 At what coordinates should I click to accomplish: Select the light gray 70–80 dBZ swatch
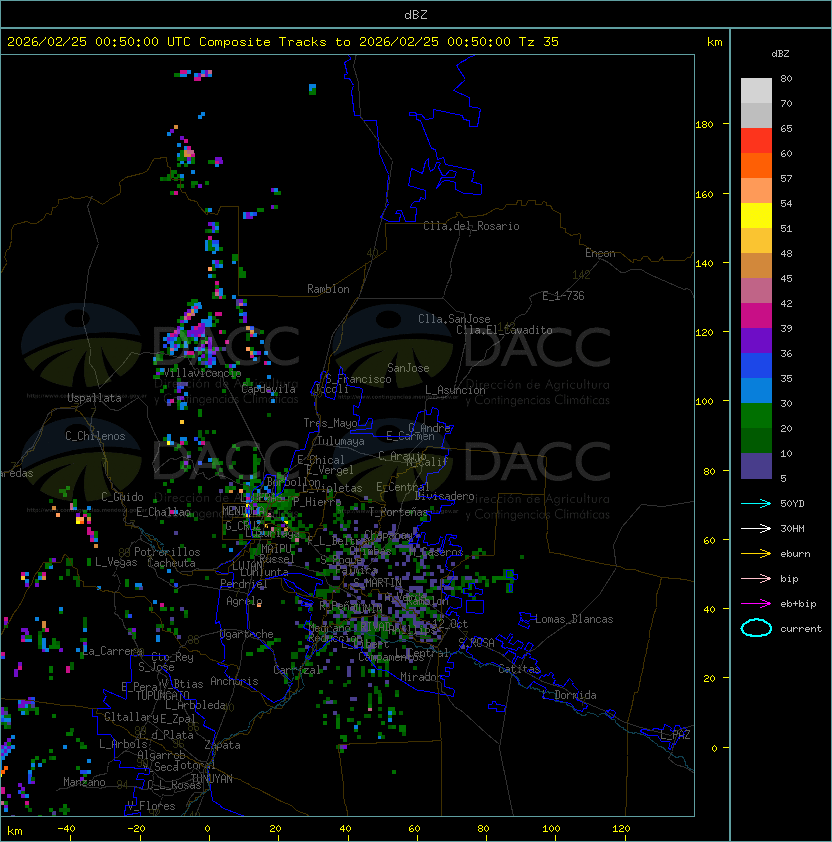coord(756,91)
